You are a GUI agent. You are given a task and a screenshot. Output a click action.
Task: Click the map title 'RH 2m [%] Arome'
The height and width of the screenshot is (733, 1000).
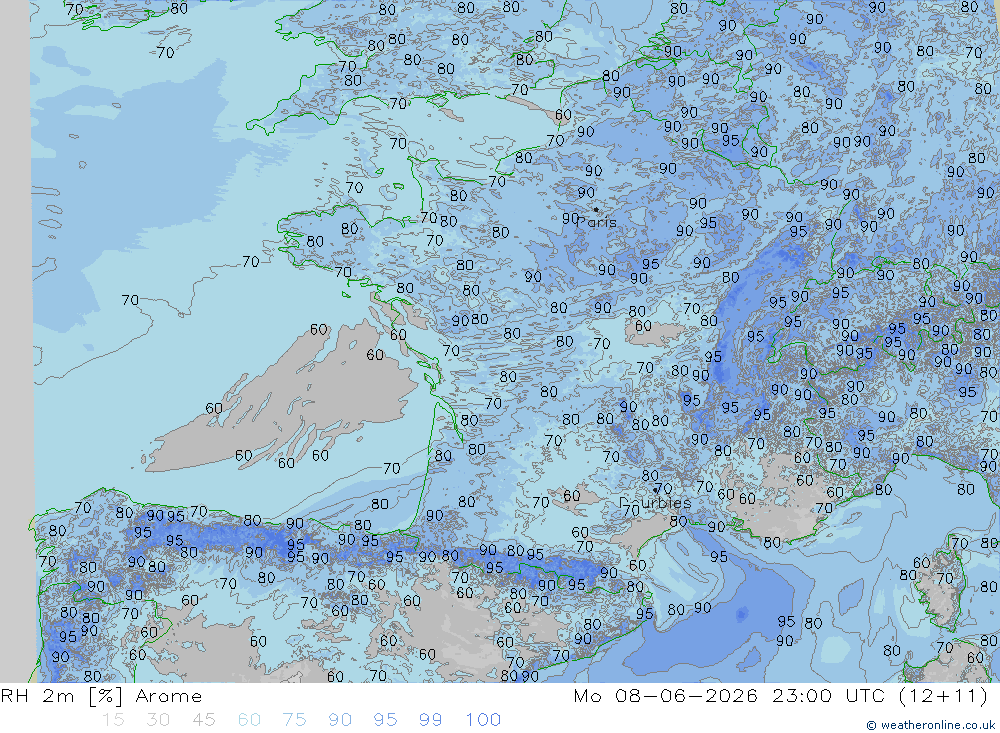tap(101, 696)
